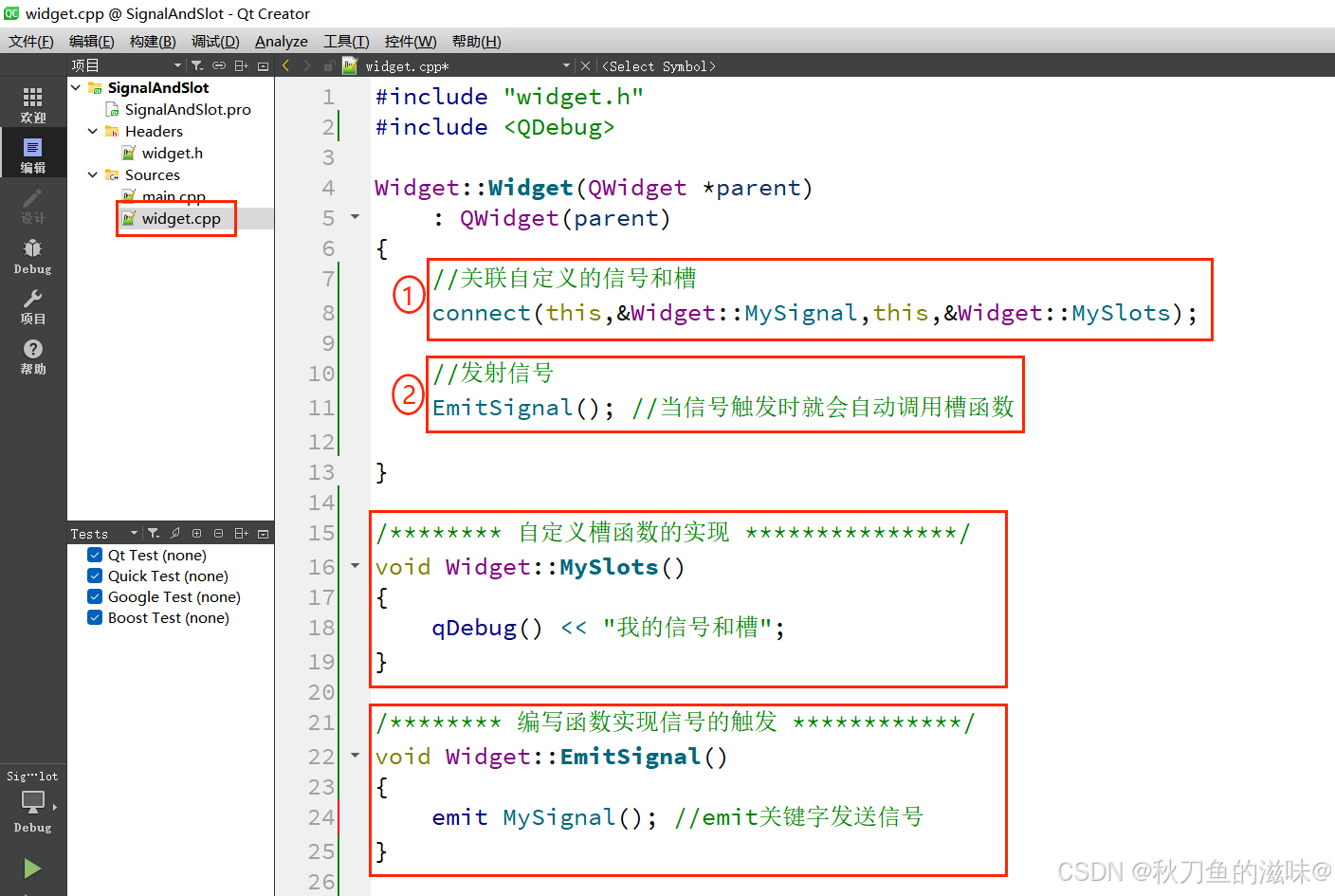Expand all tests with plus icon
Viewport: 1335px width, 896px height.
(197, 534)
